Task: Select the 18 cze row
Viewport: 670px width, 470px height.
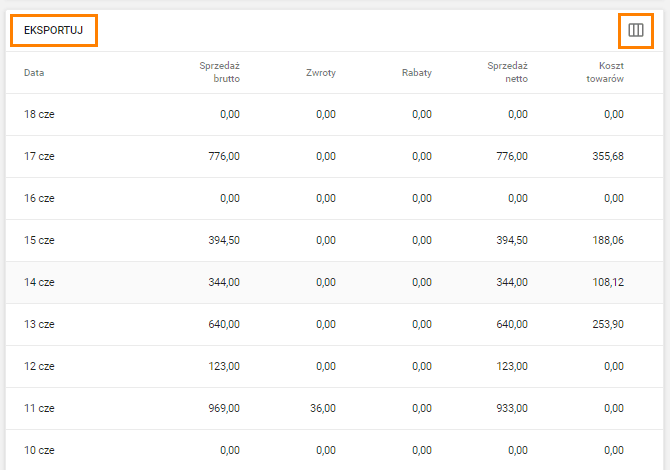Action: (x=40, y=115)
